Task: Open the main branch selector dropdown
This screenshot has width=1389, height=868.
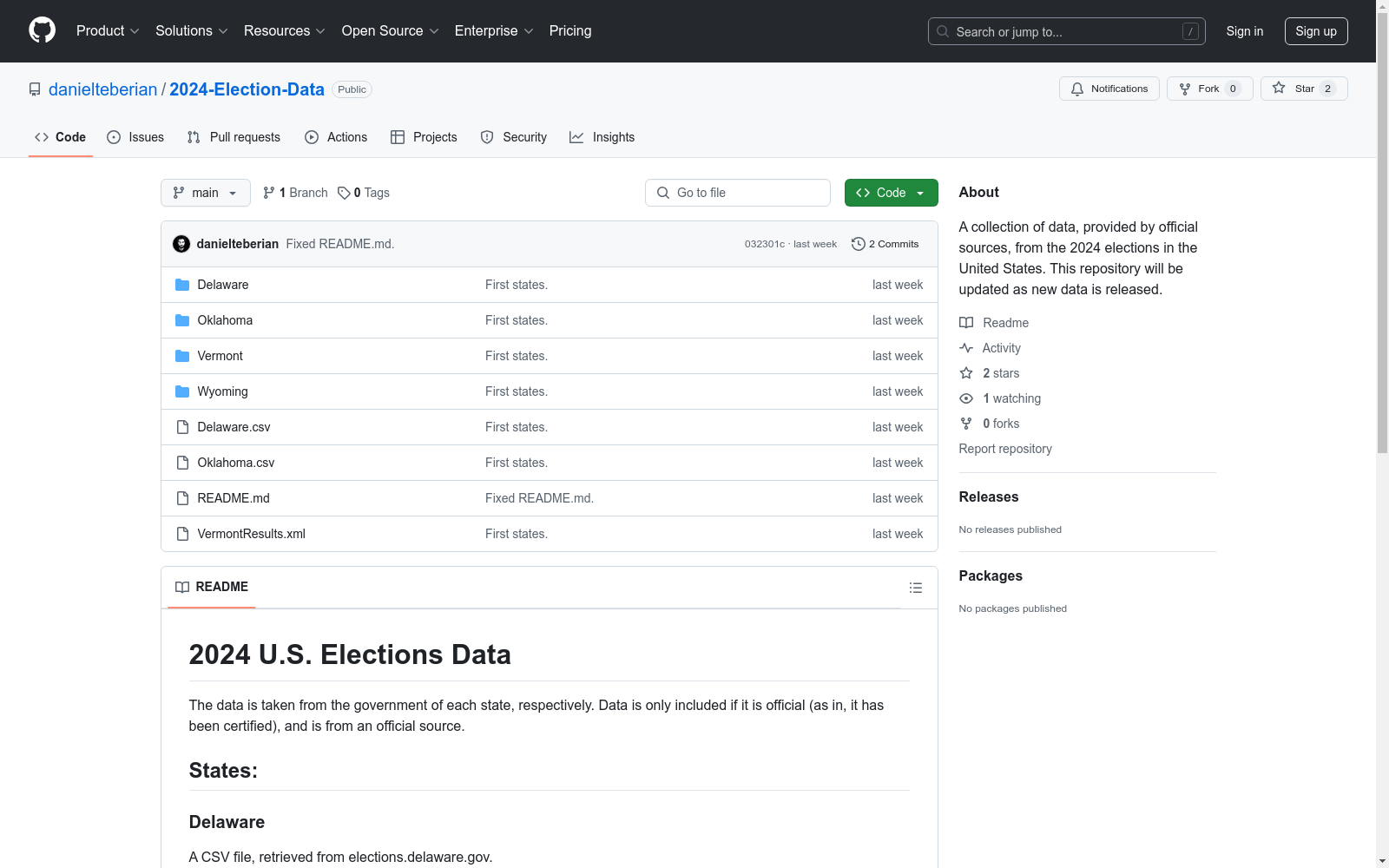Action: [x=206, y=193]
